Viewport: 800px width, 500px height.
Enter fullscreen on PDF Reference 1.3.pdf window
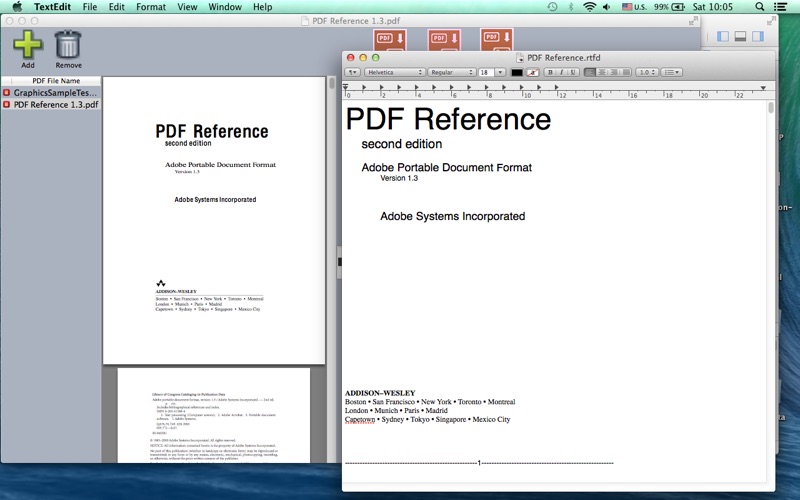[x=693, y=21]
